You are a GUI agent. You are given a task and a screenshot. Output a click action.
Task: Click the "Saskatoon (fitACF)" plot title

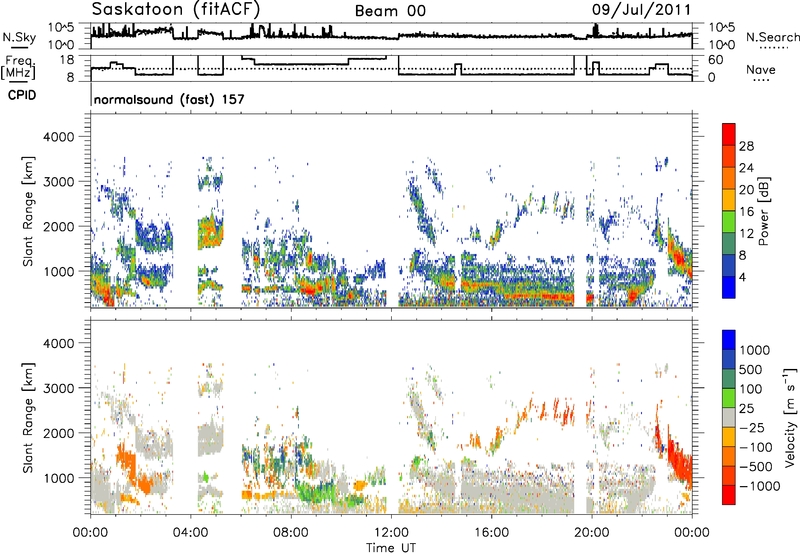pos(176,9)
